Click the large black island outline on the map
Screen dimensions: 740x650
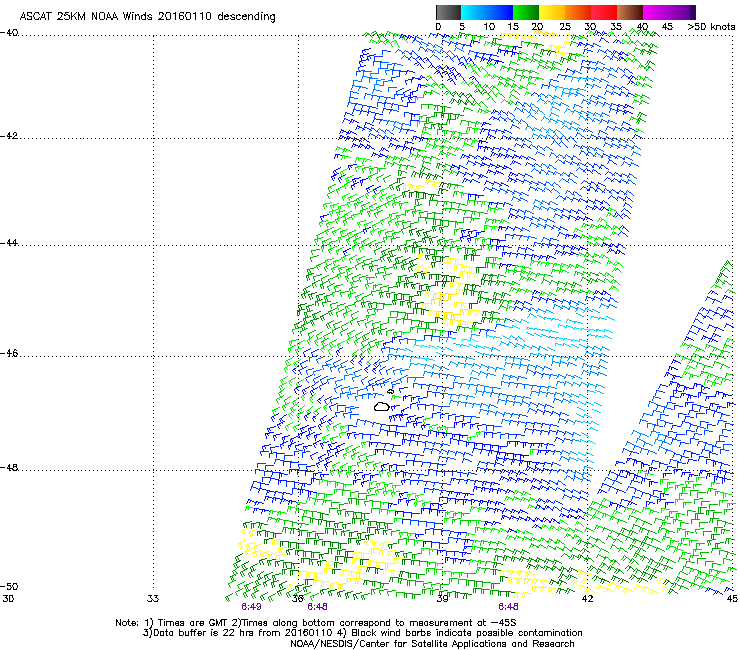(x=381, y=406)
